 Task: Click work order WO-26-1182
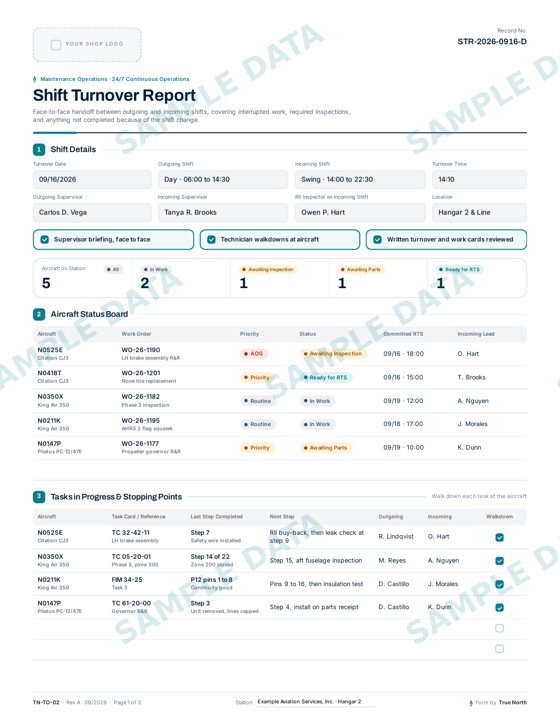click(x=141, y=397)
